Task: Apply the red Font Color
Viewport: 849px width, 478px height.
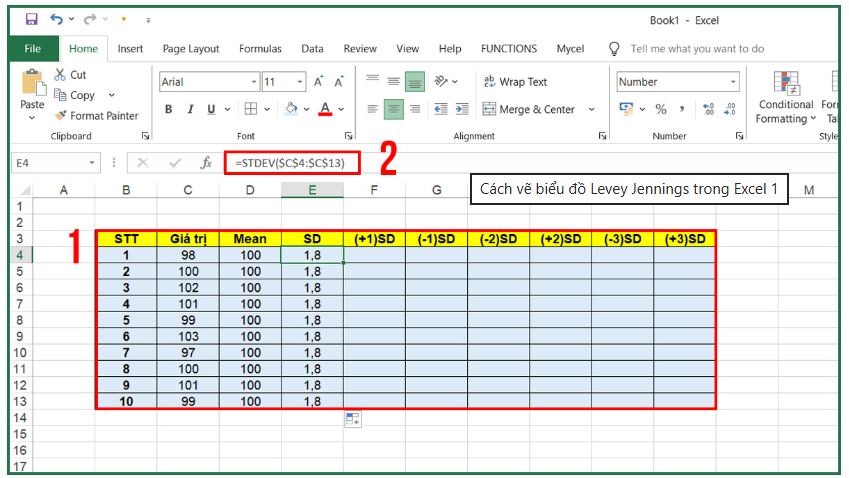Action: click(x=325, y=109)
